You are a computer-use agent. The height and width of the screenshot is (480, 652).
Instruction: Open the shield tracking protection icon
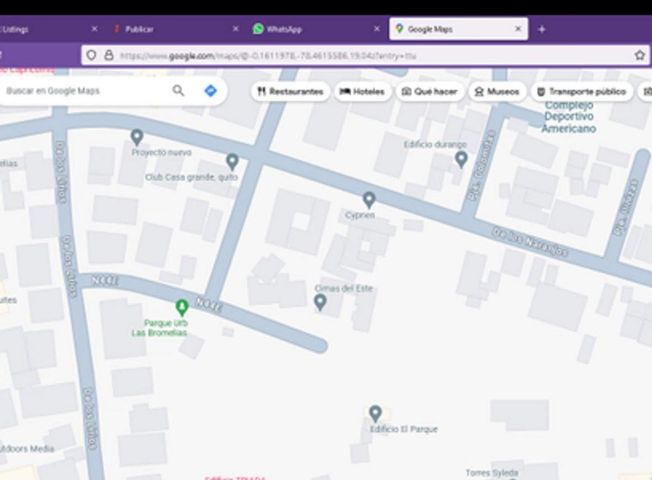point(91,55)
